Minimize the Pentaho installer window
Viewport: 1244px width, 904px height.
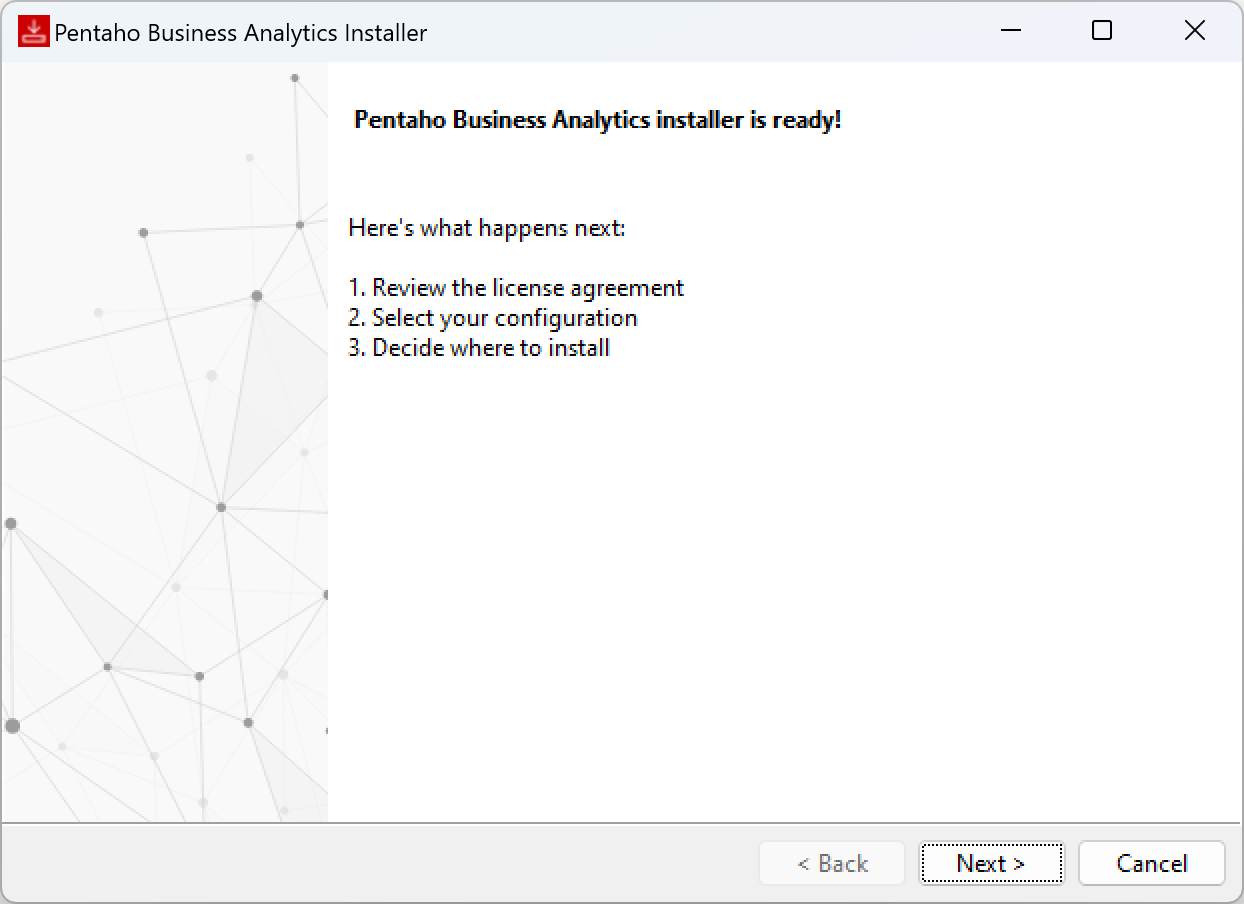click(x=1011, y=31)
